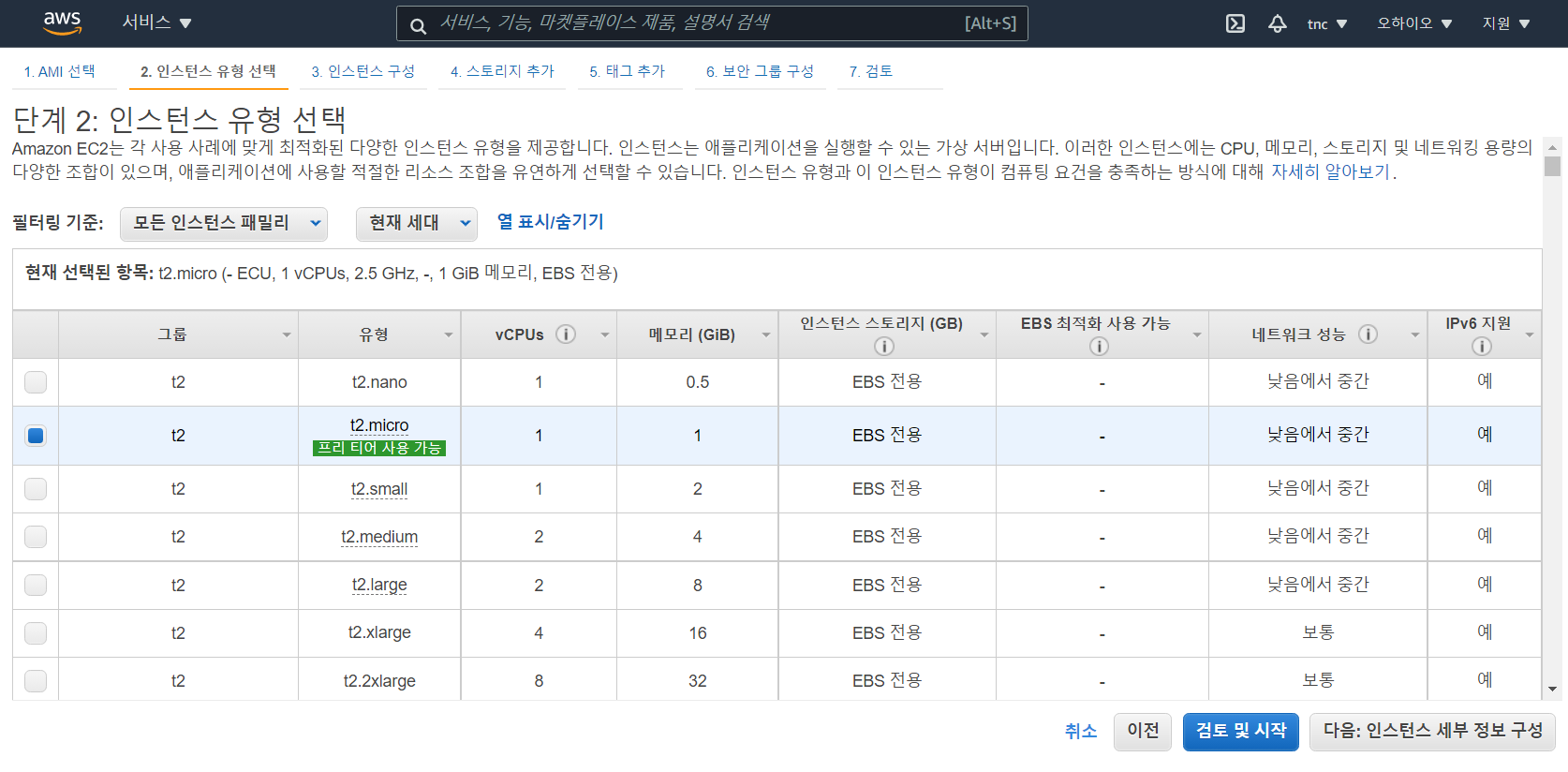
Task: Open the tnc account dropdown
Action: (x=1326, y=23)
